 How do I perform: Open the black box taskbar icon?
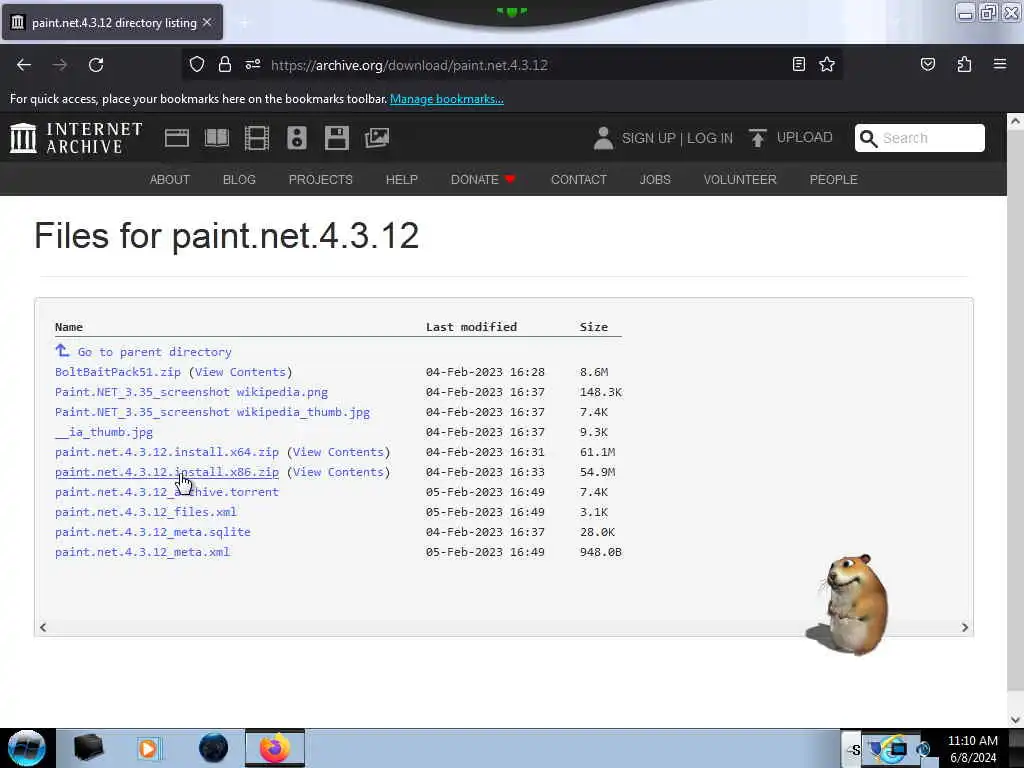pos(88,748)
